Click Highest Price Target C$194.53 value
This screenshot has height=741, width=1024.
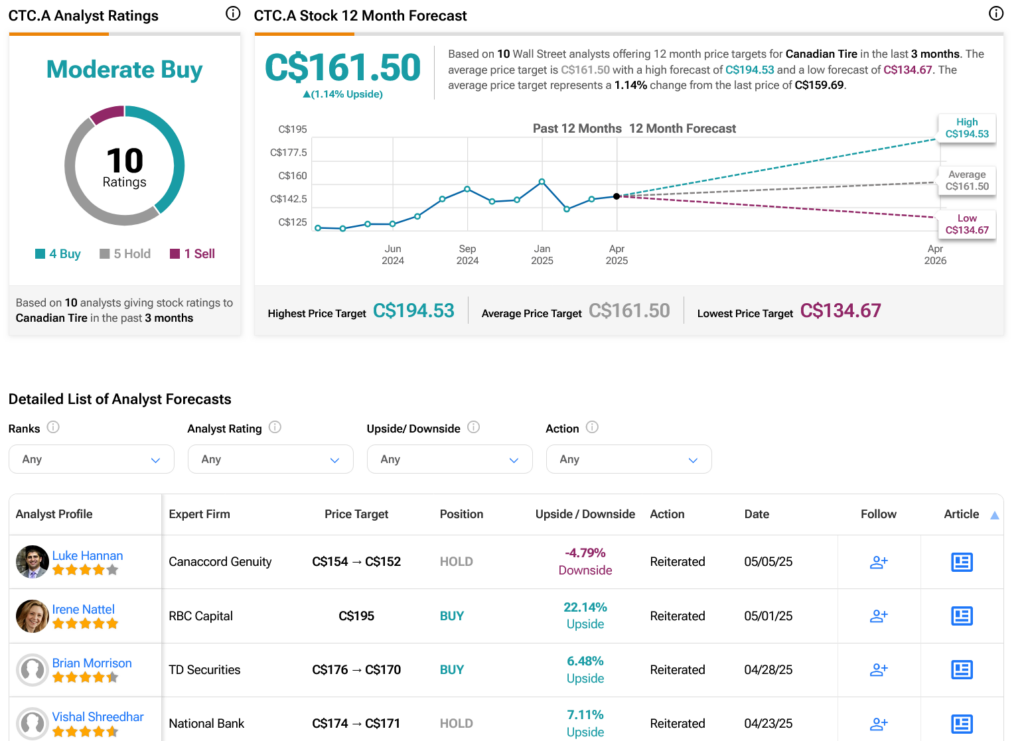point(413,311)
